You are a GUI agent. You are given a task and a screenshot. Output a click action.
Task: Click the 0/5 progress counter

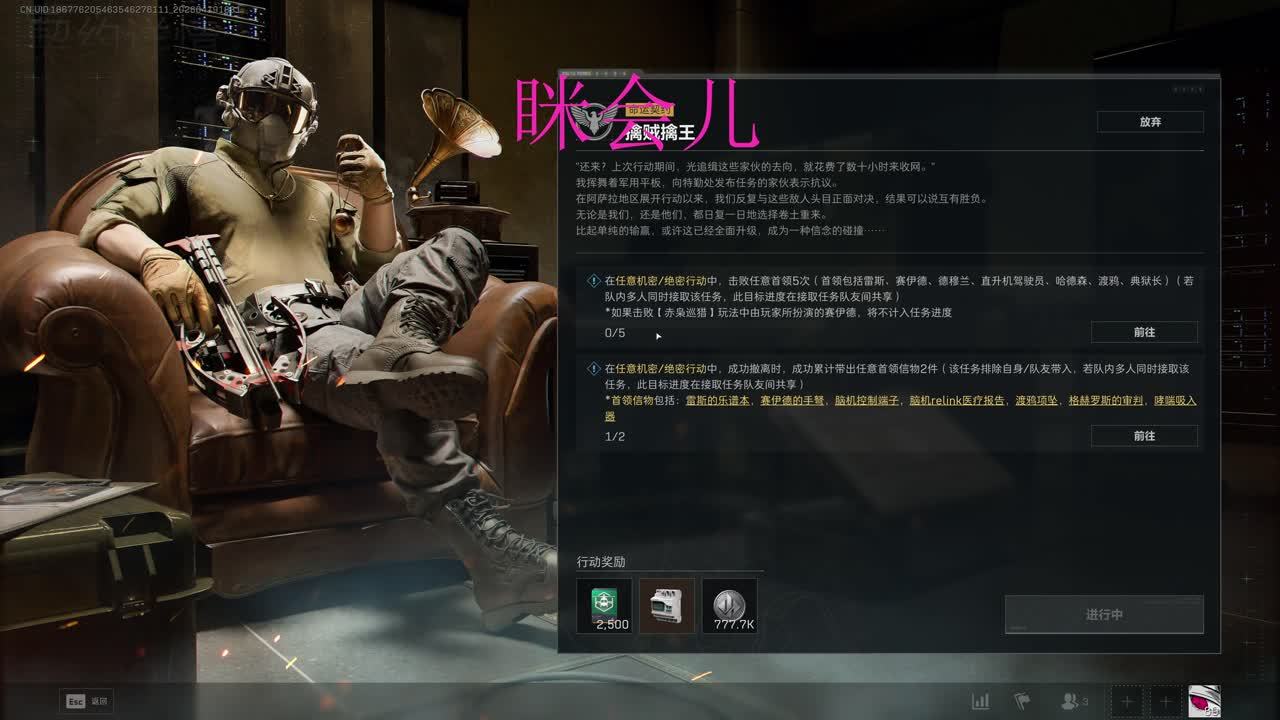click(615, 333)
